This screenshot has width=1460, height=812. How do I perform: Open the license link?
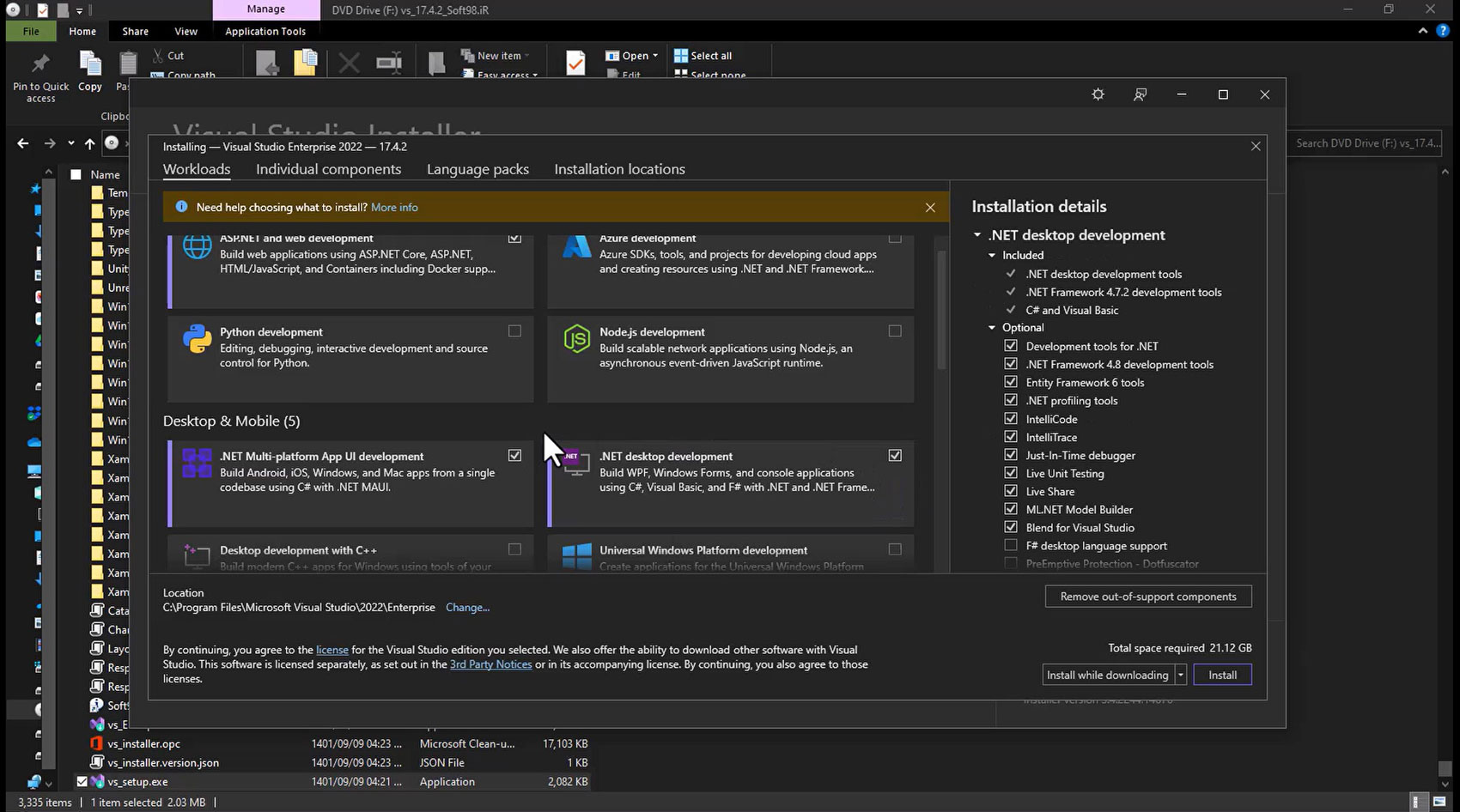[332, 650]
